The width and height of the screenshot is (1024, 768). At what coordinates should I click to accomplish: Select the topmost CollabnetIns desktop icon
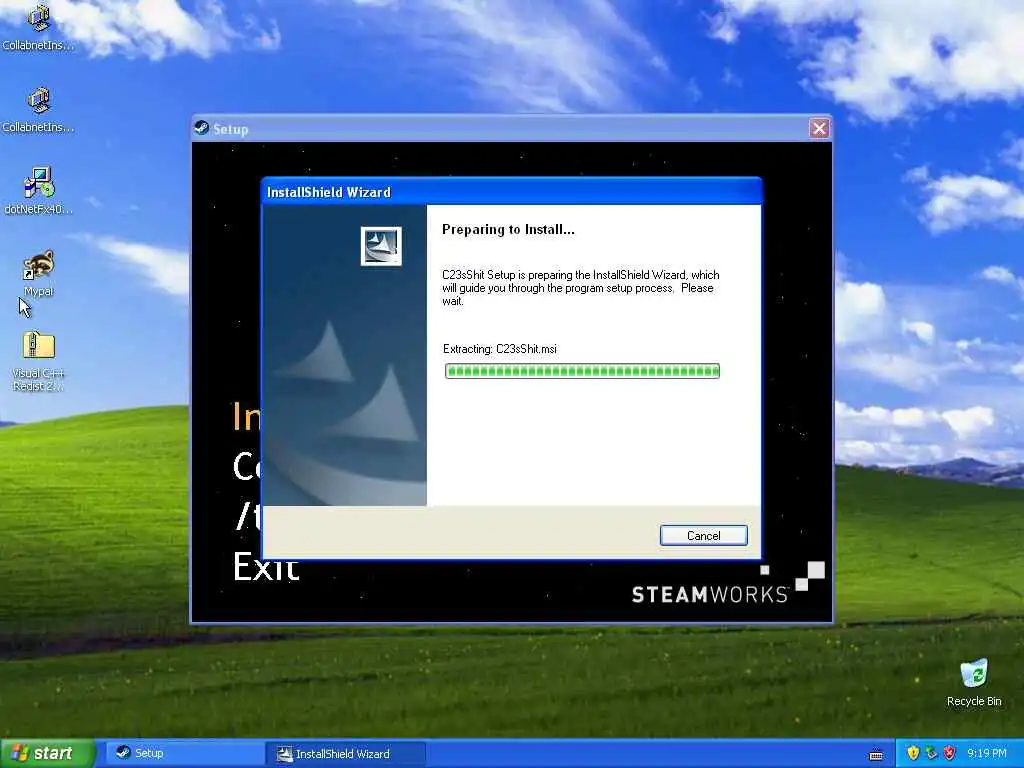click(39, 27)
